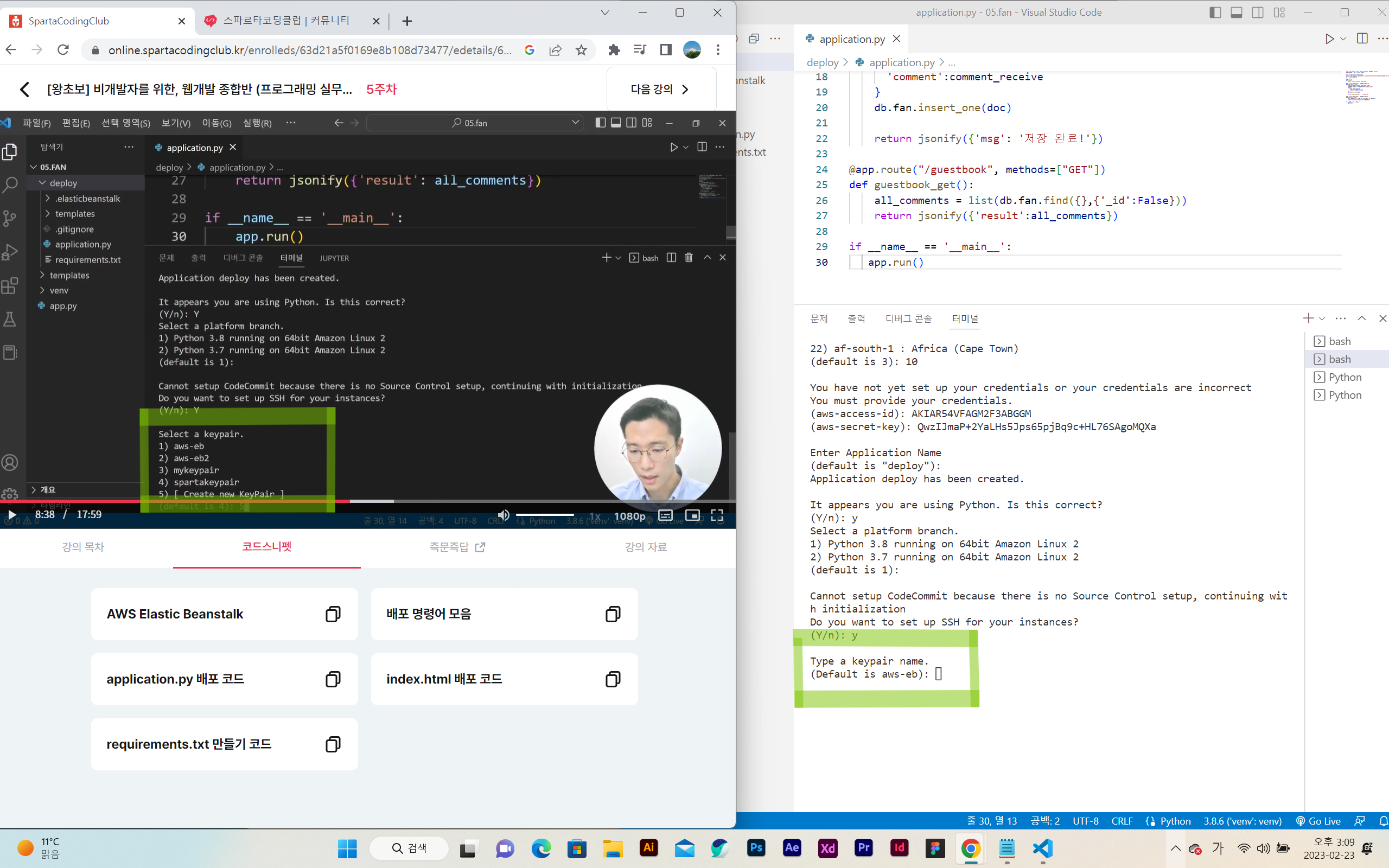Viewport: 1389px width, 868px height.
Task: Open the 출력 panel tab in VS Code
Action: click(856, 318)
